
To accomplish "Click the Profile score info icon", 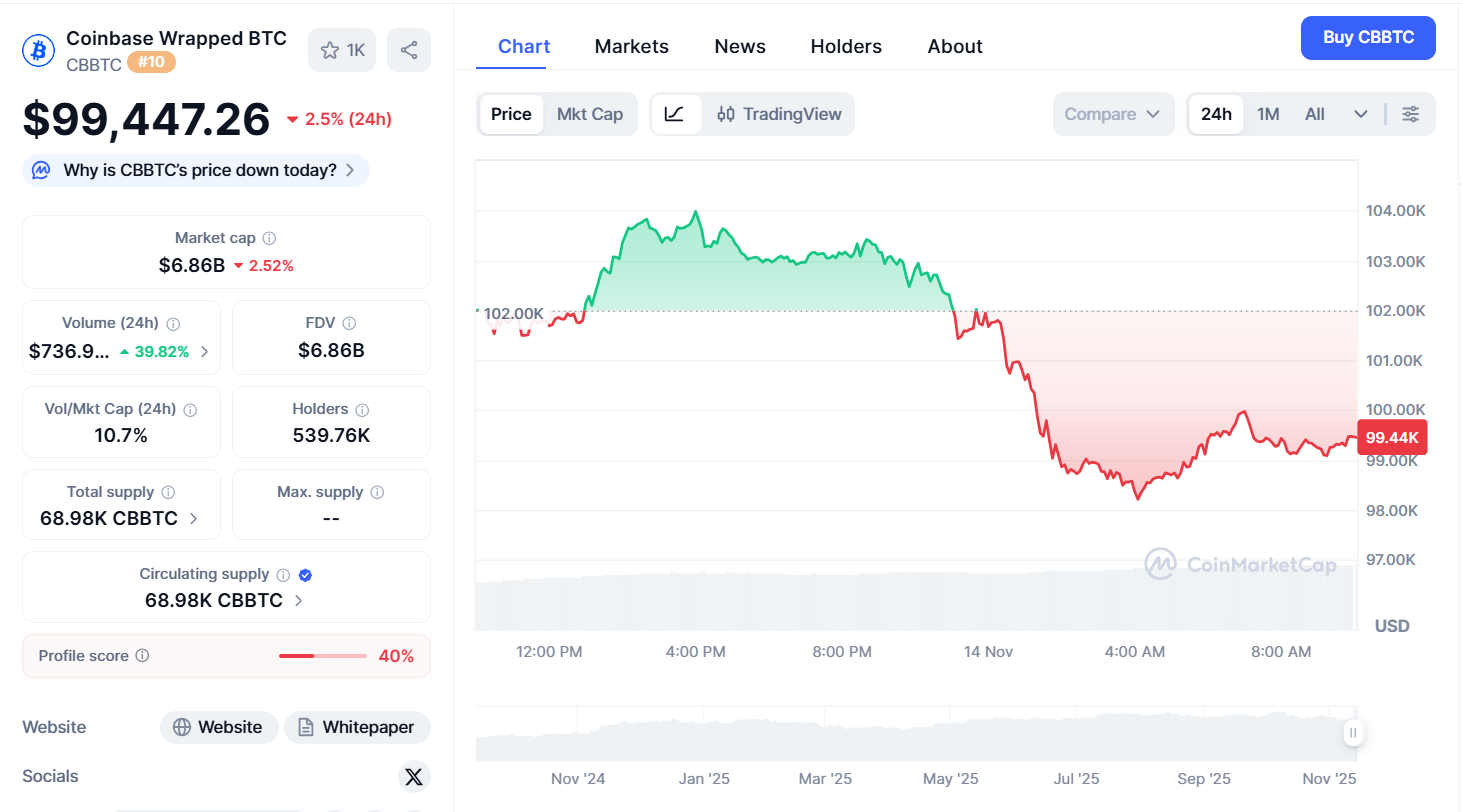I will click(142, 656).
